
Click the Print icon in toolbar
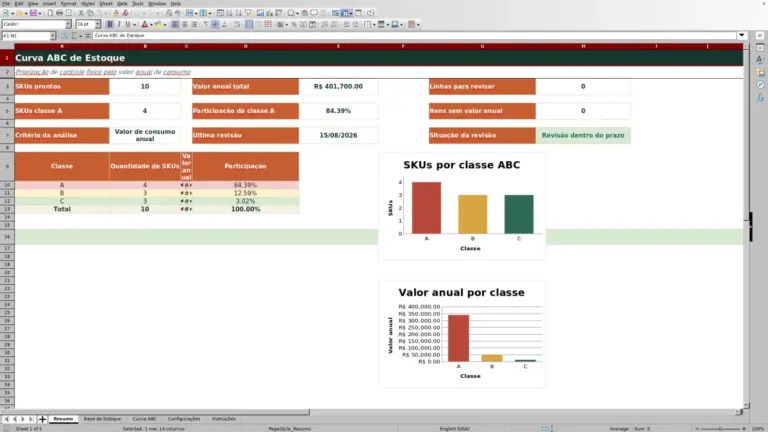pos(59,13)
